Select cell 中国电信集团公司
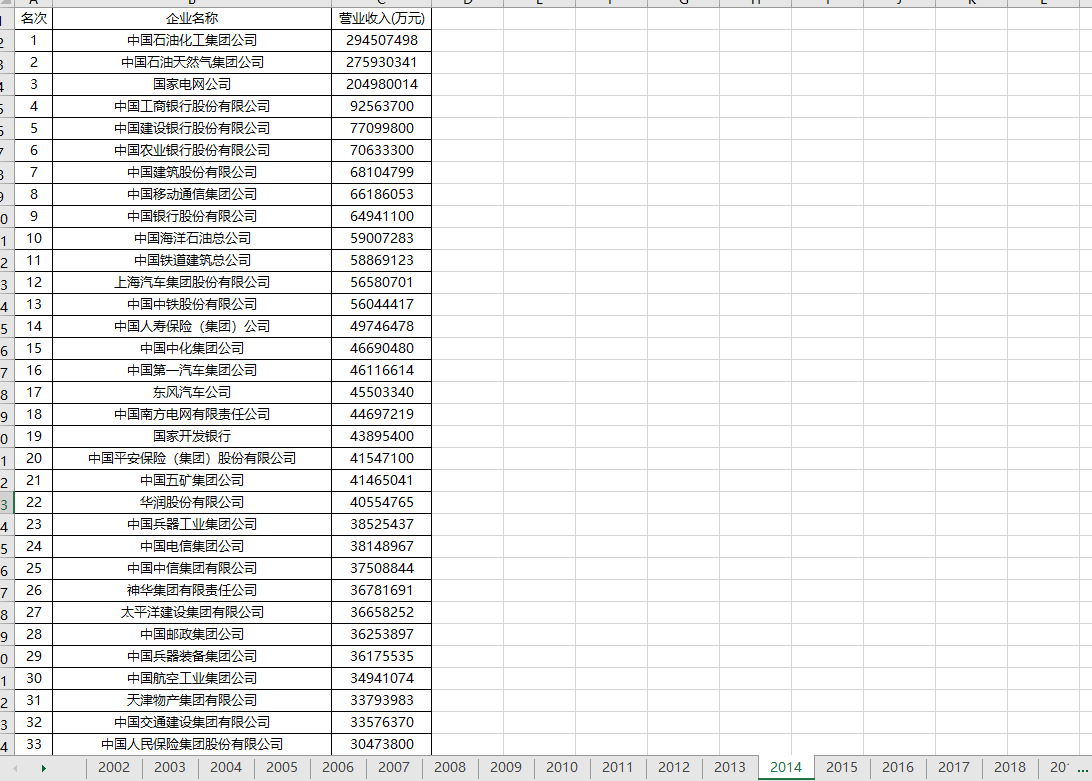The height and width of the screenshot is (781, 1092). (x=192, y=546)
